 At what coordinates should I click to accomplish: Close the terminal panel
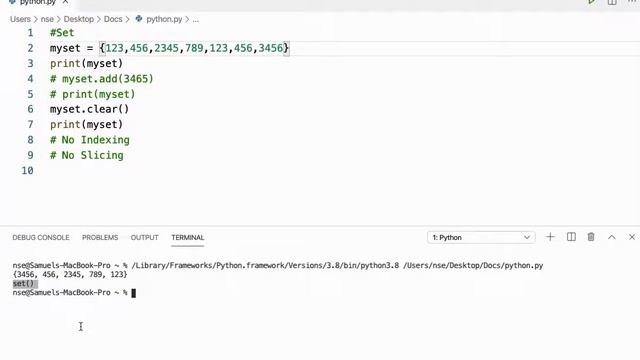(632, 237)
